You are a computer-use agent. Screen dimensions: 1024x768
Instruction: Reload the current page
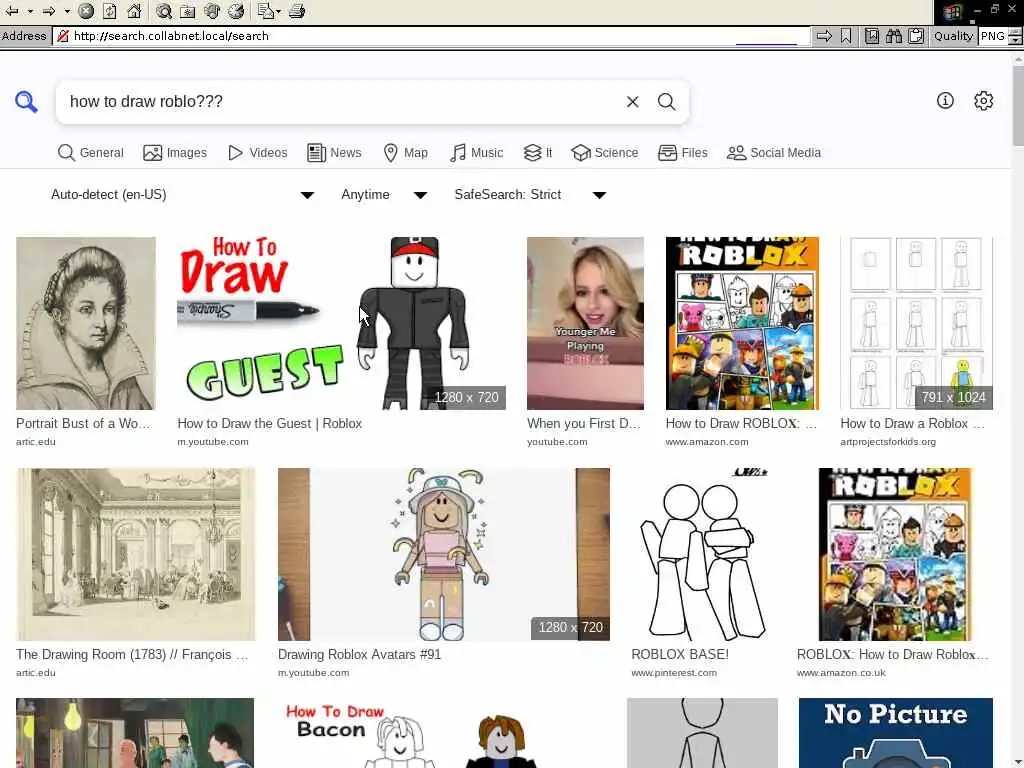point(110,11)
